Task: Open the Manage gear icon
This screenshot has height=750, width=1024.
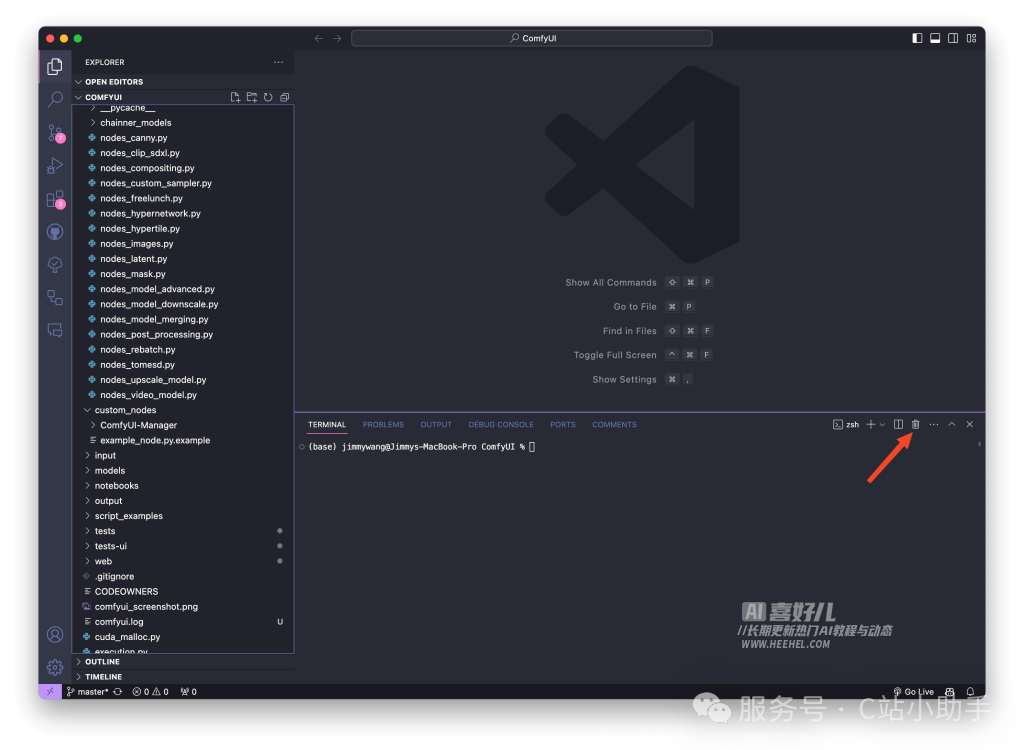Action: [x=55, y=667]
